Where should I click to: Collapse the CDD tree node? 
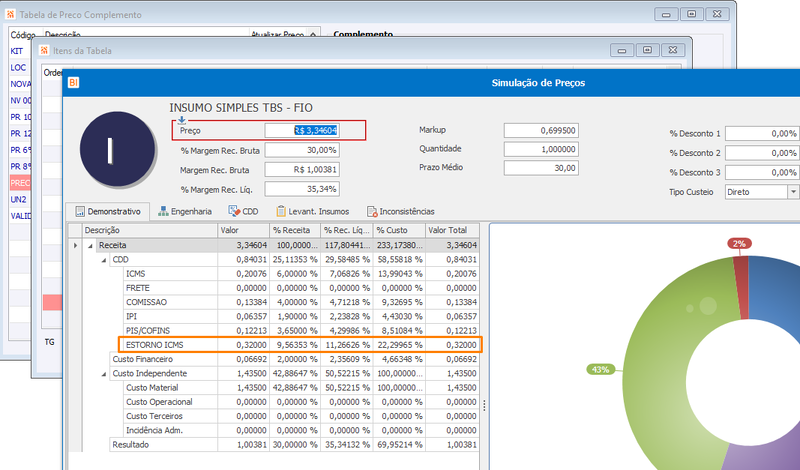104,260
